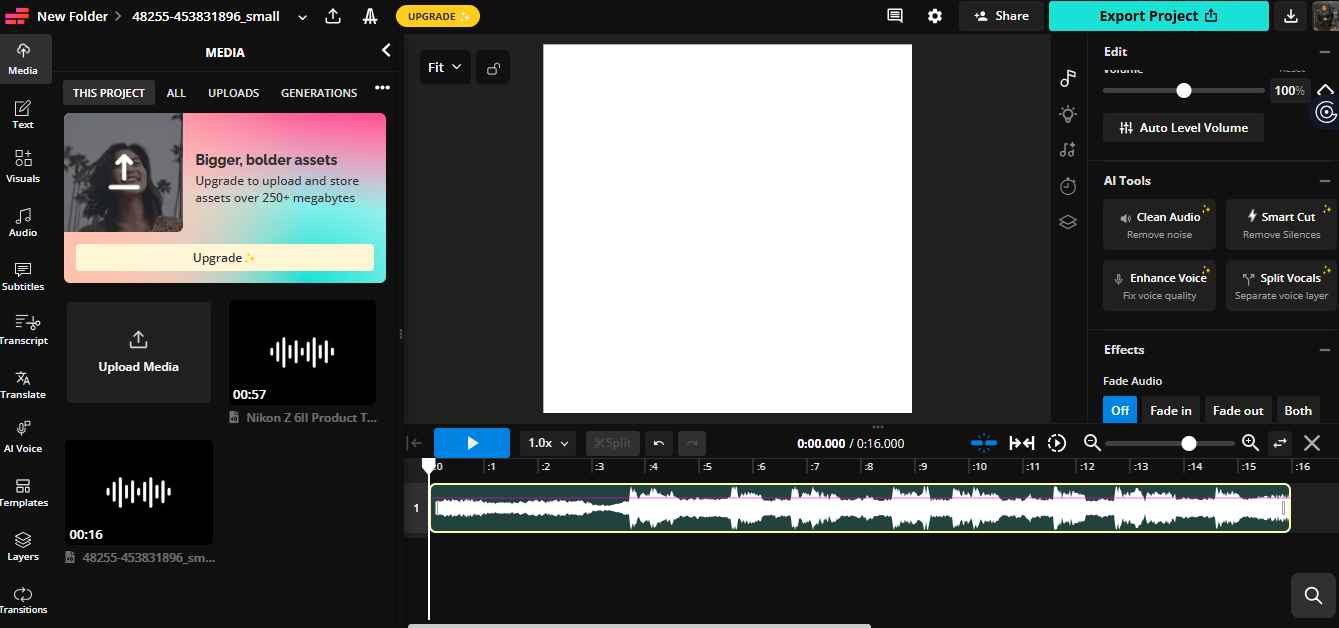The image size is (1339, 628).
Task: Collapse the AI Tools section
Action: click(x=1325, y=181)
